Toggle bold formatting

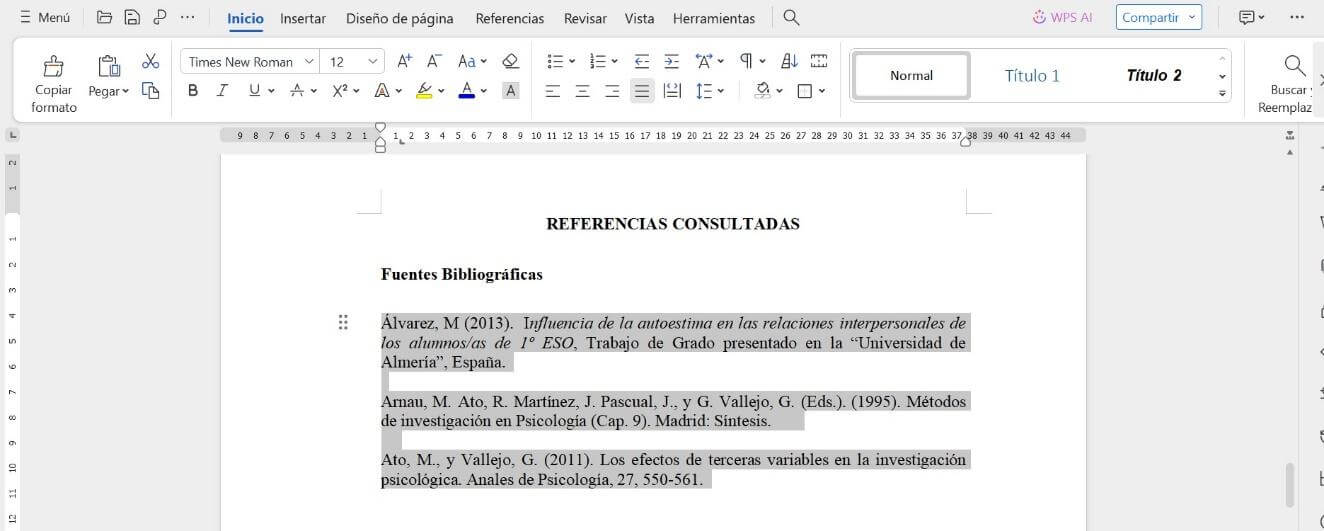pos(193,91)
